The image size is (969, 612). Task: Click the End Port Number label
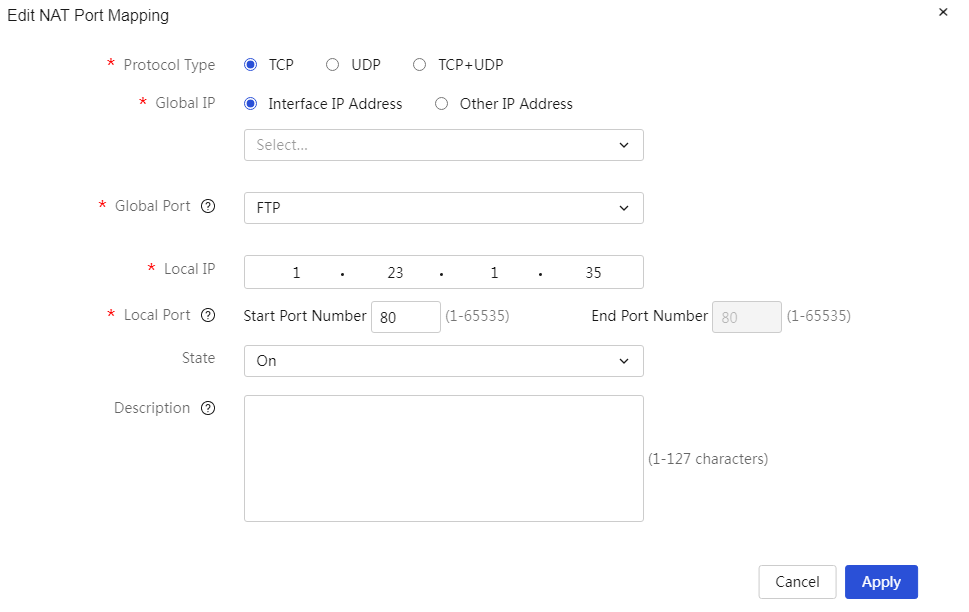[650, 316]
